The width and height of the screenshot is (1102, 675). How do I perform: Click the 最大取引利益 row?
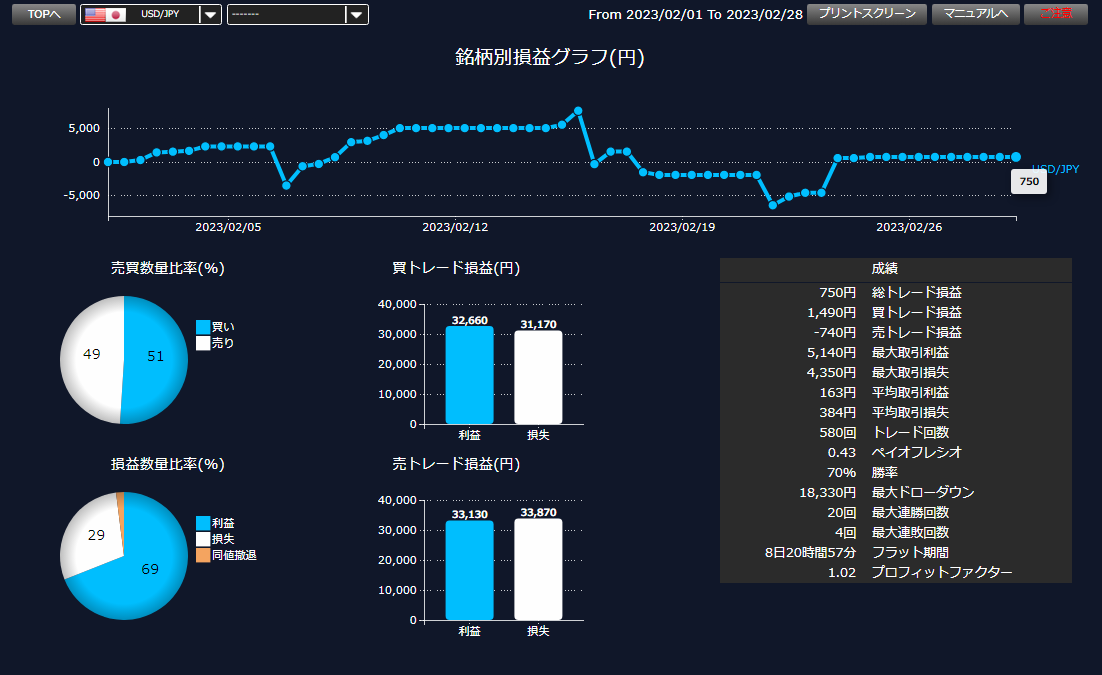pyautogui.click(x=895, y=352)
